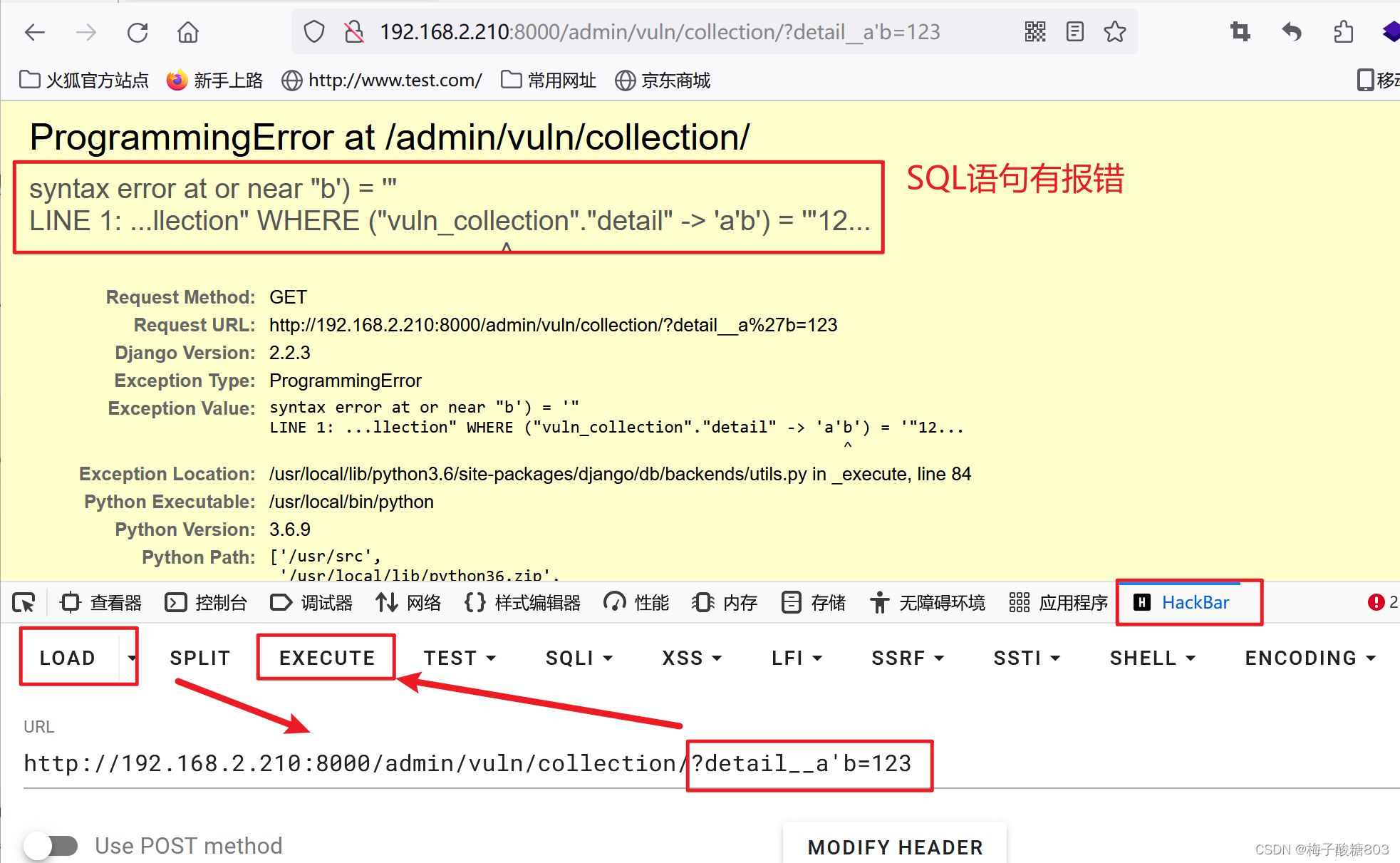Open the XSS attack dropdown
This screenshot has width=1400, height=863.
(690, 657)
